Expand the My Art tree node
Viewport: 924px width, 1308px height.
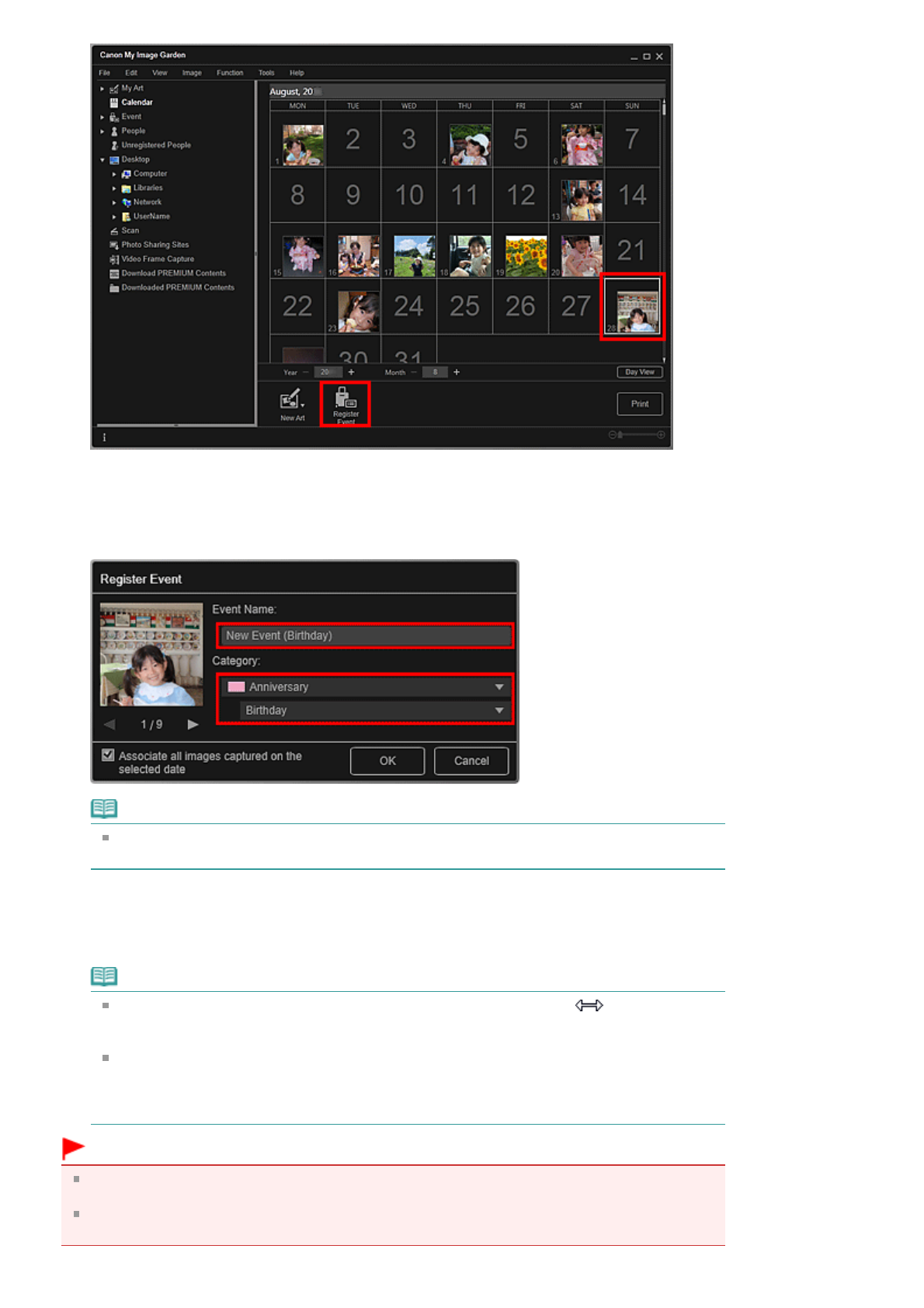(102, 89)
